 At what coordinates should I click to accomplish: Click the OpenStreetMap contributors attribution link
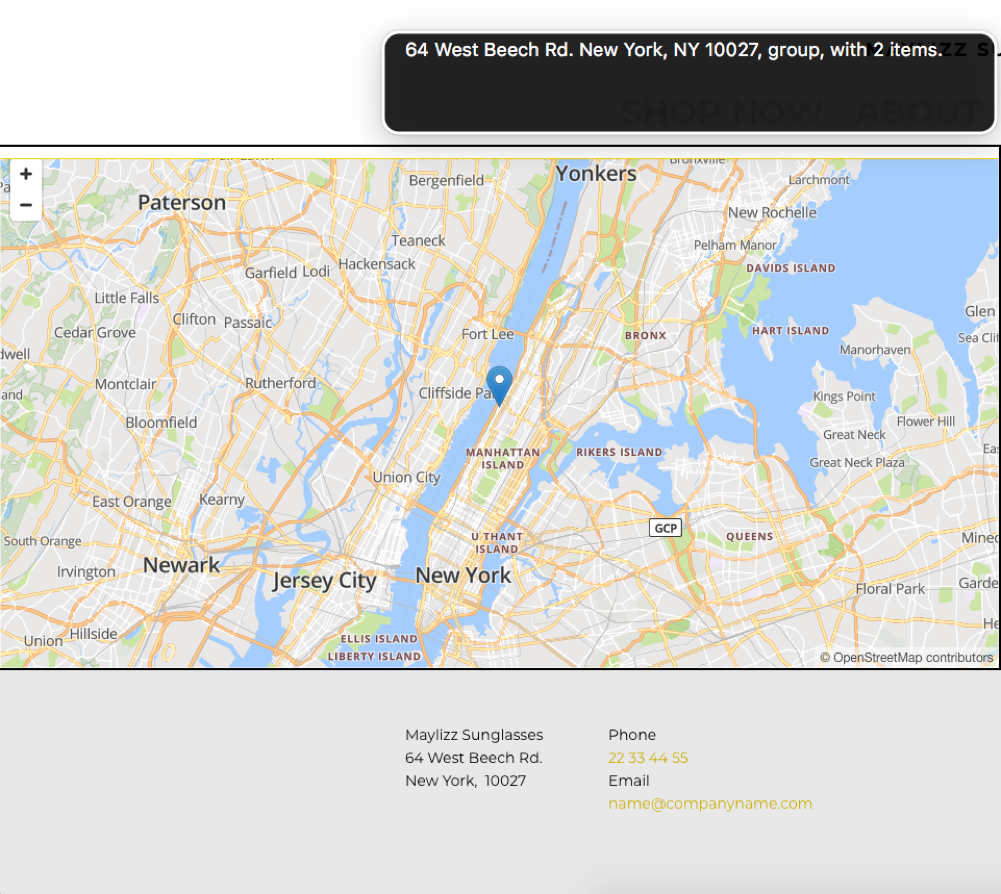[906, 657]
